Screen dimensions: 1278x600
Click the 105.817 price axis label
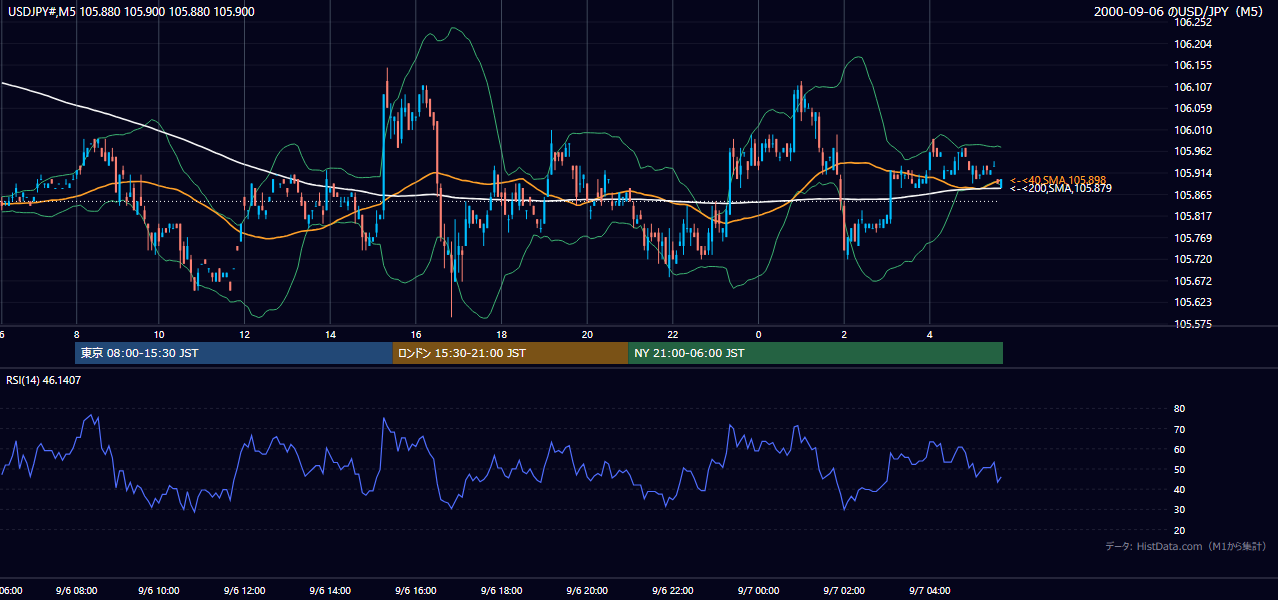(x=1193, y=216)
